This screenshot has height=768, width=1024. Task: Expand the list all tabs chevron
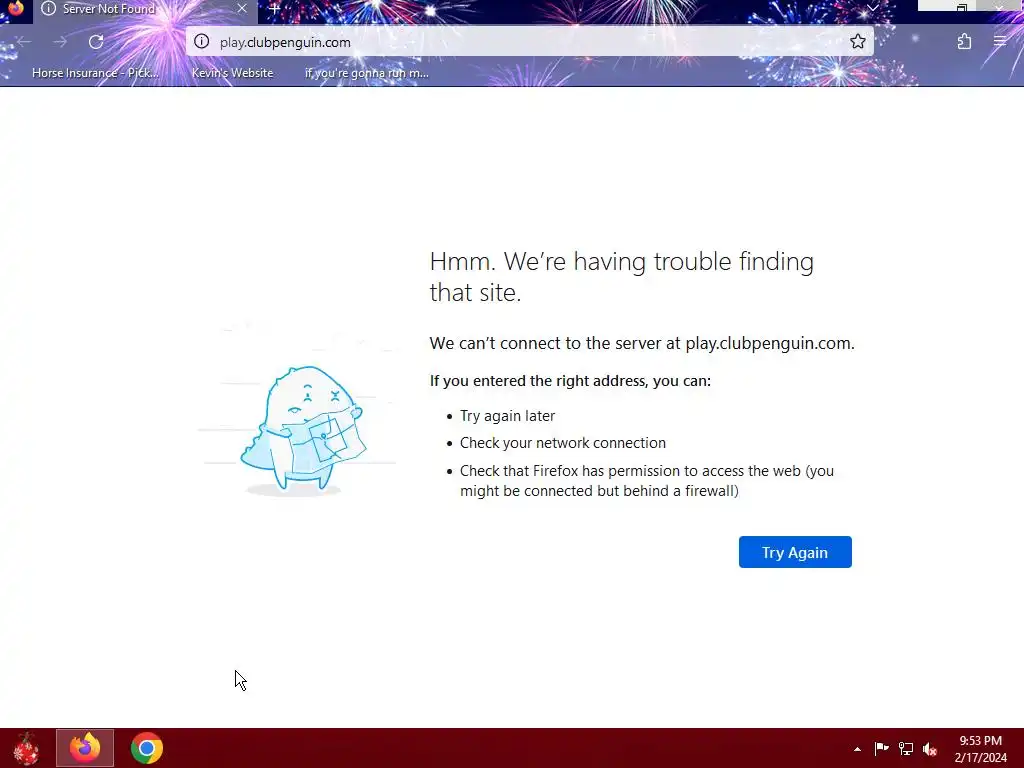click(x=872, y=8)
